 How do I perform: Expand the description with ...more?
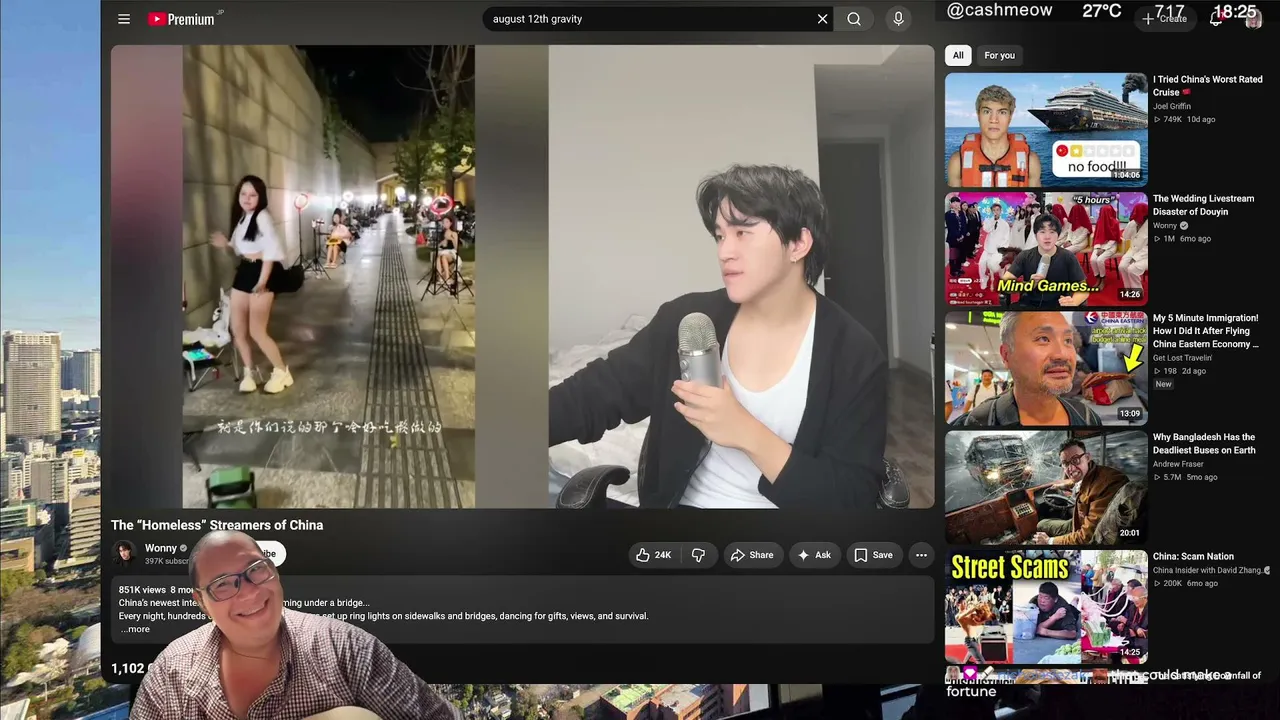click(135, 629)
